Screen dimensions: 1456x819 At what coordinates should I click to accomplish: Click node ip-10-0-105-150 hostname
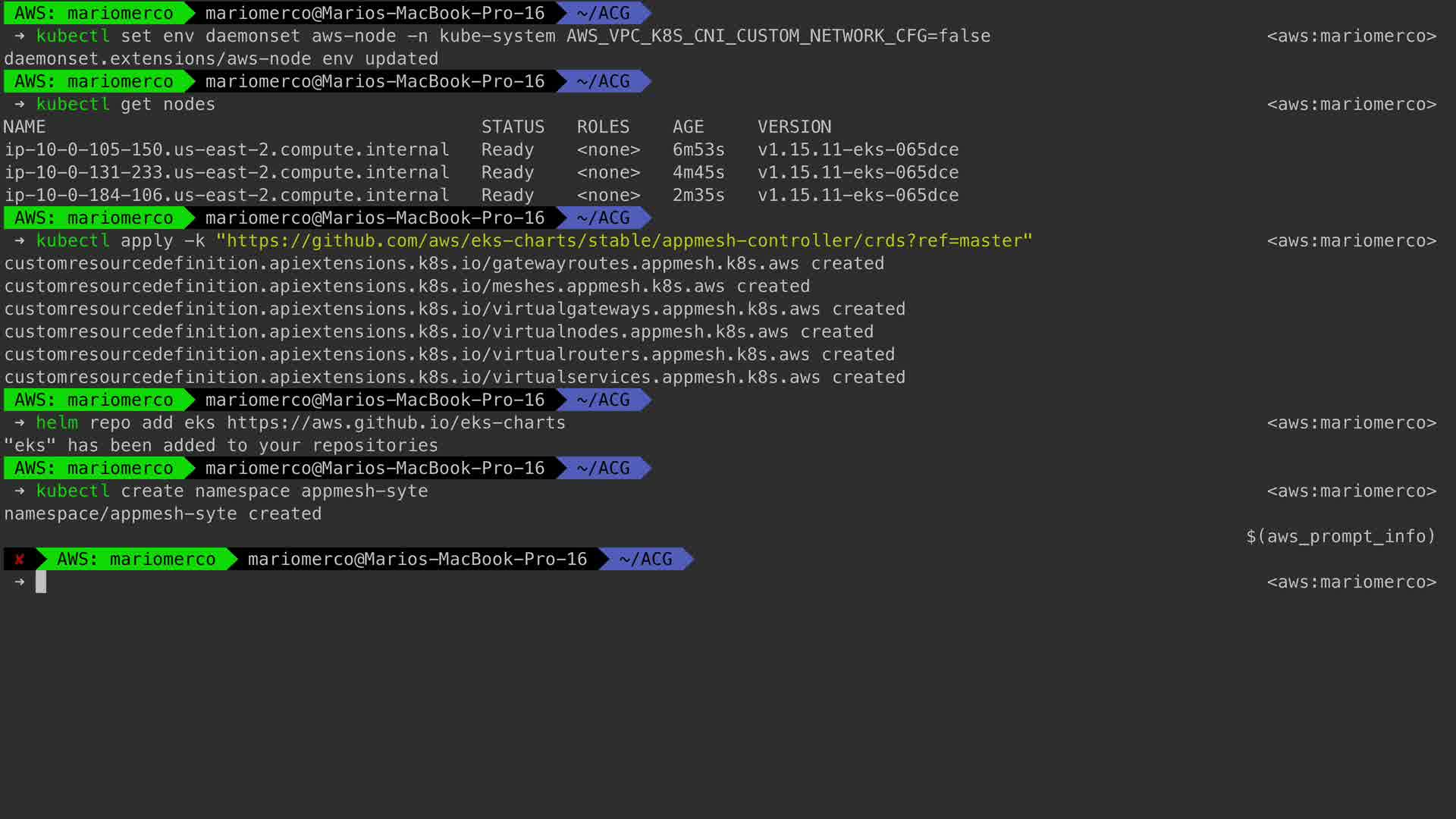[227, 149]
